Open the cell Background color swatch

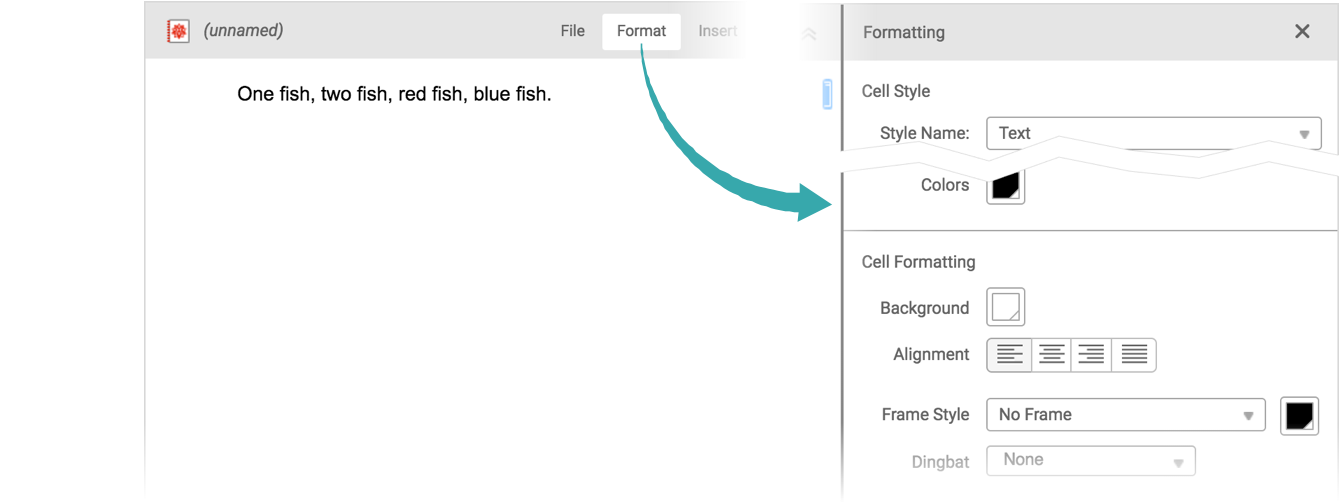(1005, 308)
